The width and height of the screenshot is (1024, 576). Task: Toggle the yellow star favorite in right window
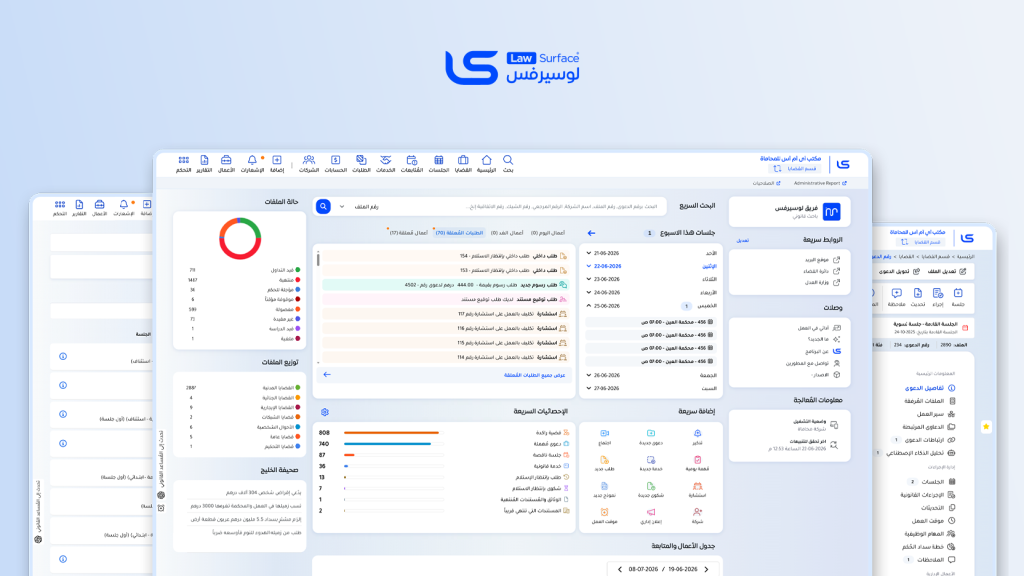tap(986, 426)
